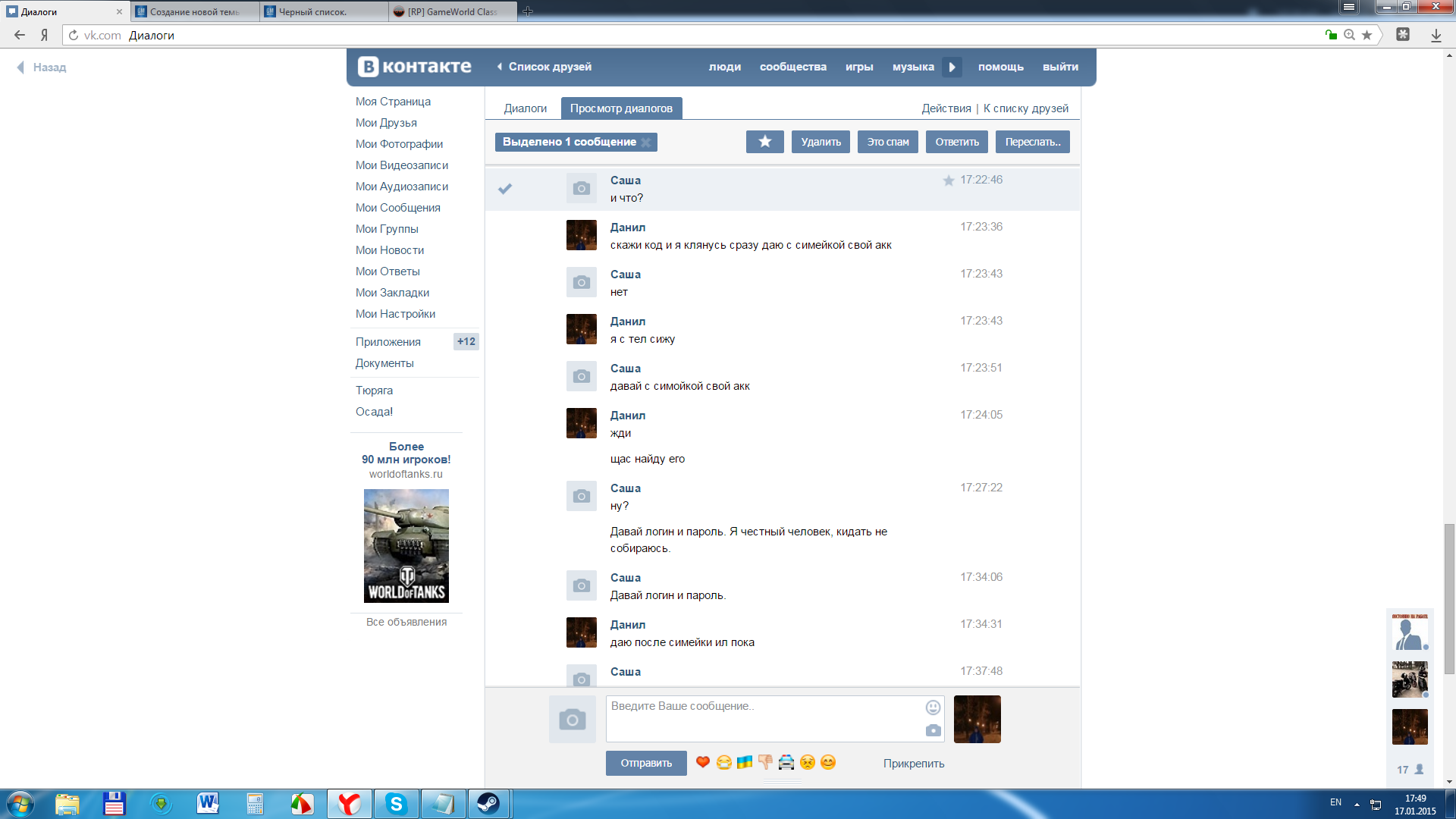
Task: Open Данил's avatar at 17:23:36 message
Action: pos(582,235)
